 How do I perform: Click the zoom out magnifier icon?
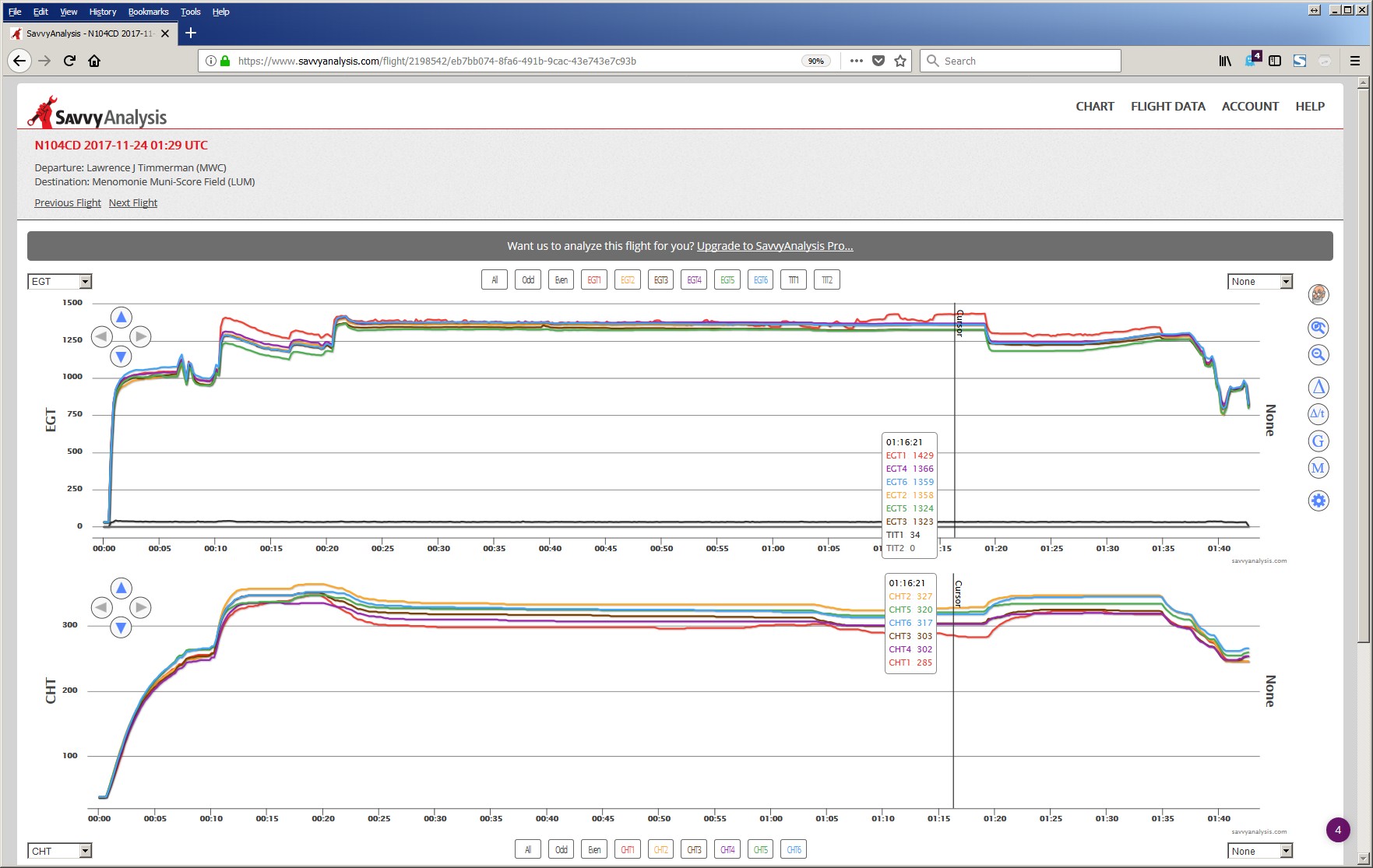click(x=1318, y=355)
